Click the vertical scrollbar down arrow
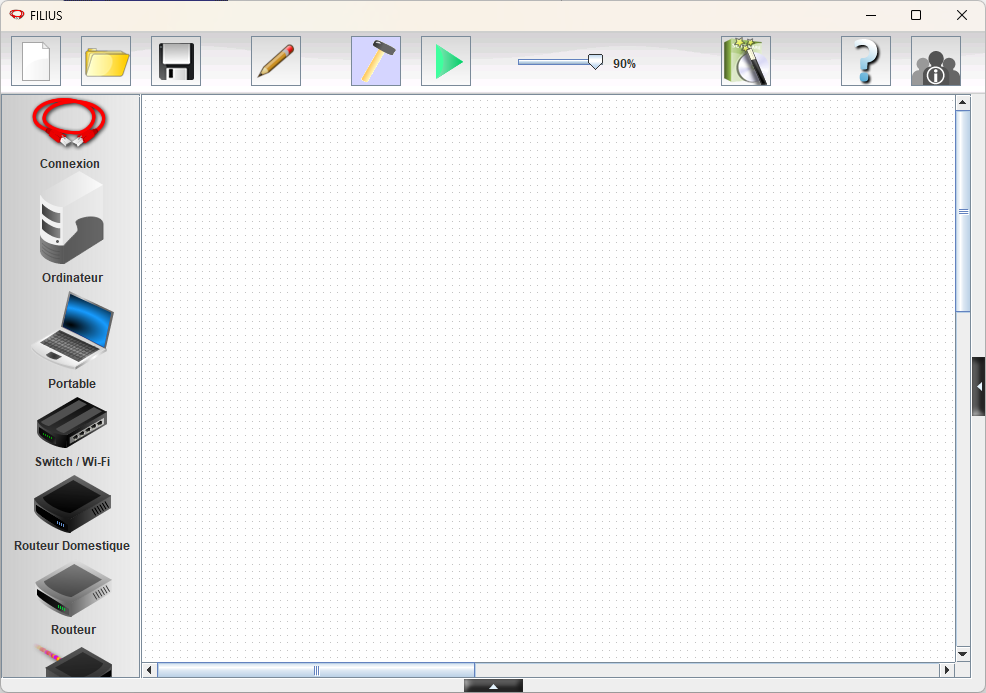This screenshot has height=693, width=986. coord(963,654)
